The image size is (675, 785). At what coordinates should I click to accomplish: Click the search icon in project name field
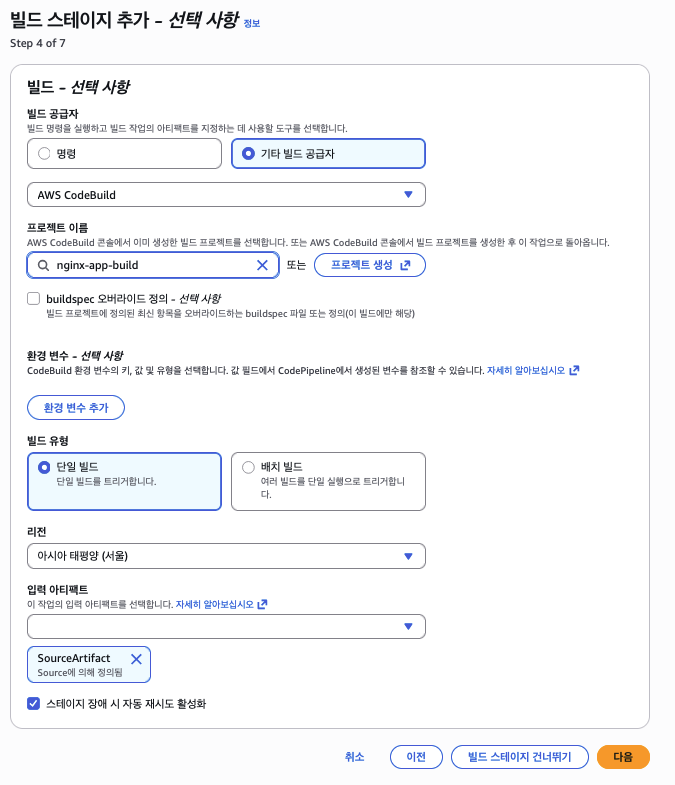[43, 265]
